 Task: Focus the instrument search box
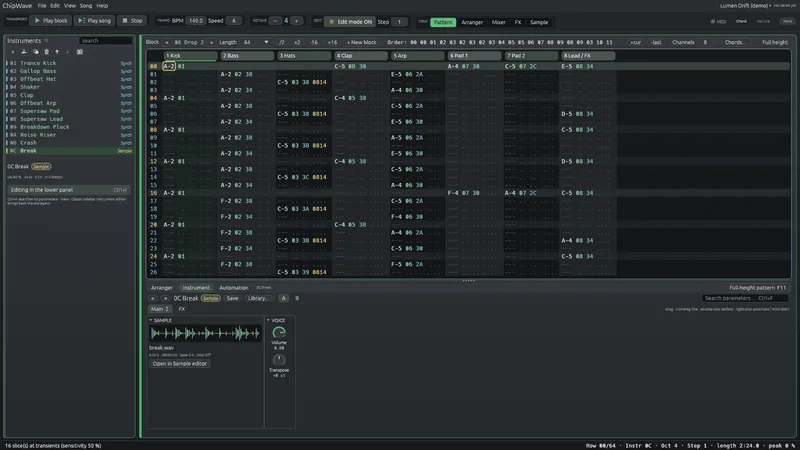(105, 40)
